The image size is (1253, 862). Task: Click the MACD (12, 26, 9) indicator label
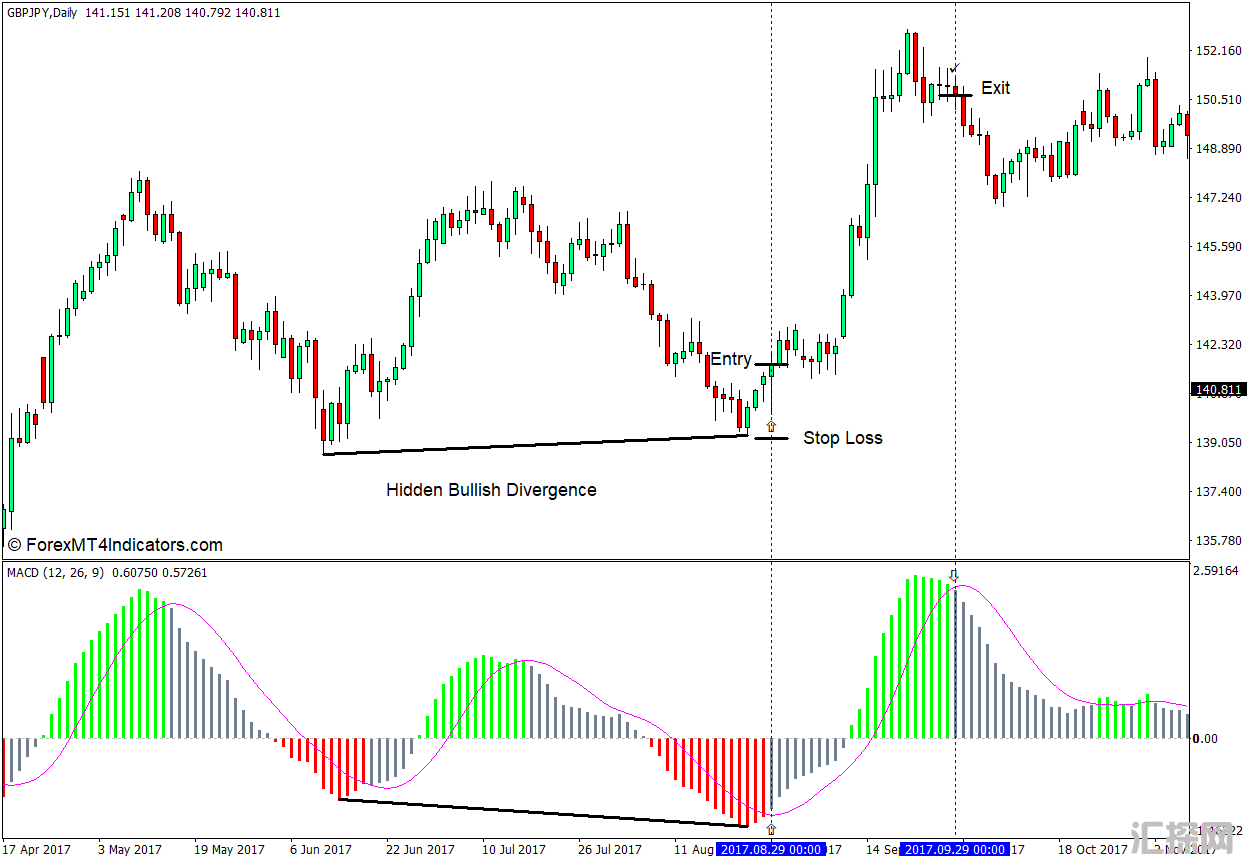click(56, 572)
